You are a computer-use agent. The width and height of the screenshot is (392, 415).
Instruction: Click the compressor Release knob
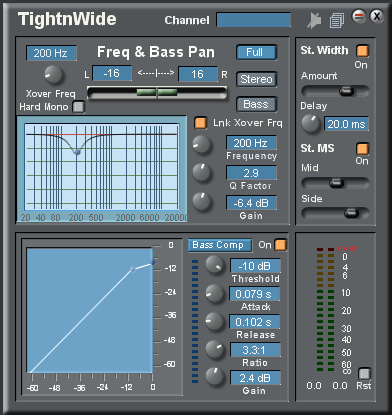click(214, 322)
